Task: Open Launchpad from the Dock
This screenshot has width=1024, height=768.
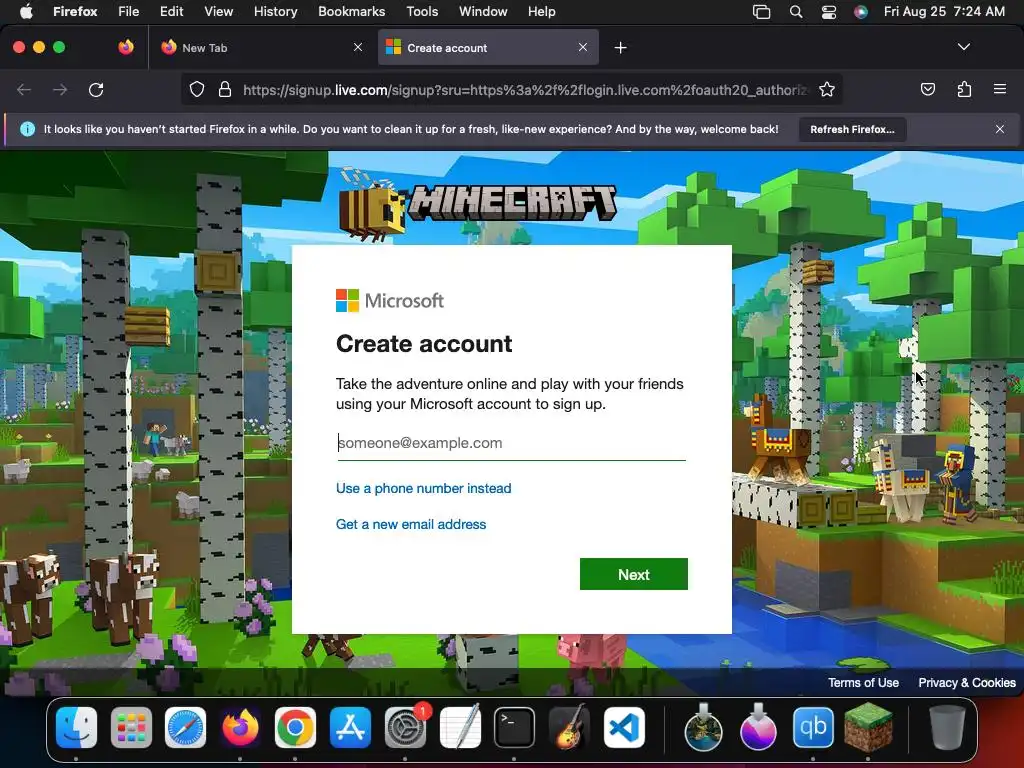Action: [x=131, y=727]
